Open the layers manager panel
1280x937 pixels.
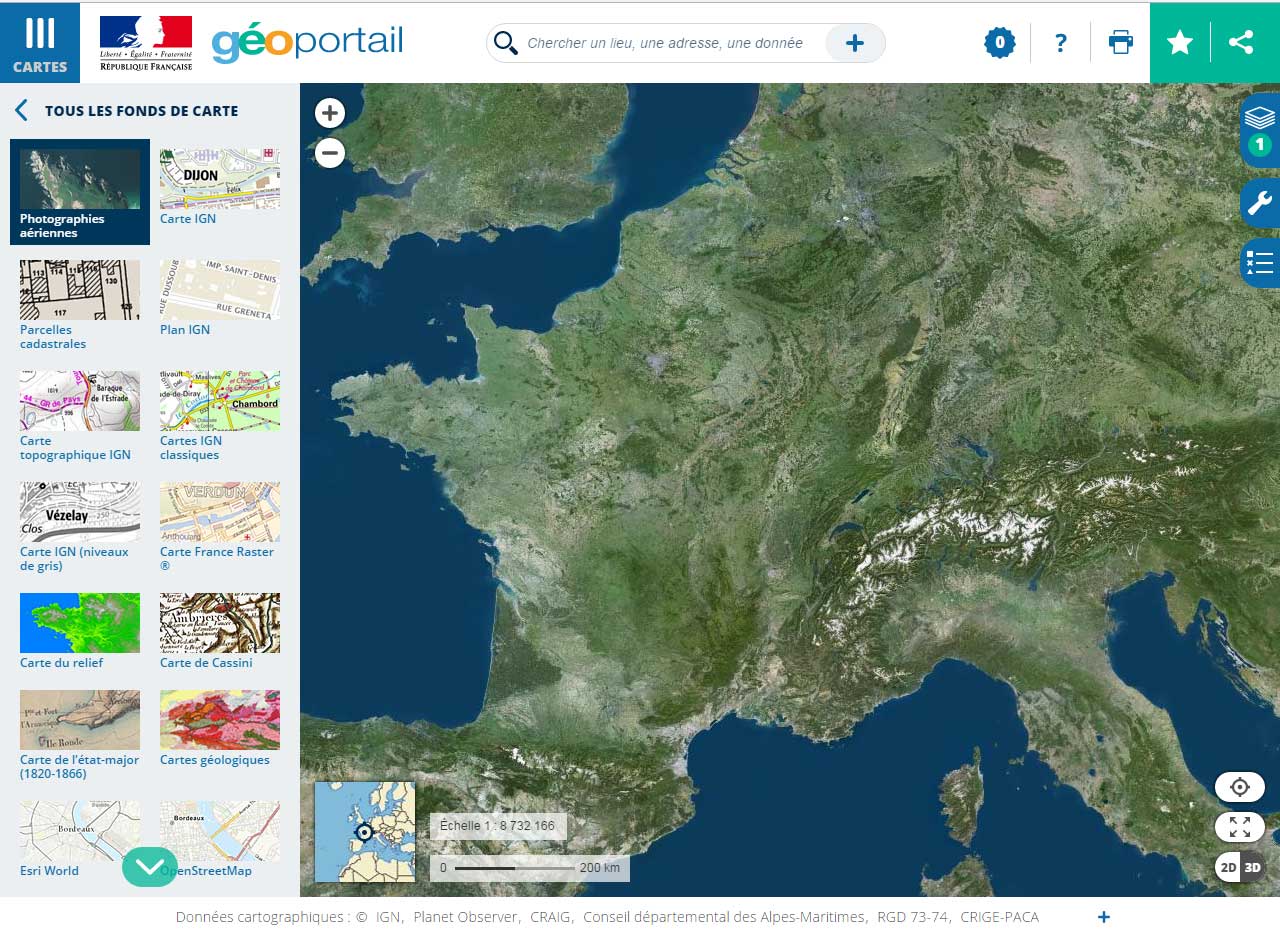pyautogui.click(x=1260, y=130)
